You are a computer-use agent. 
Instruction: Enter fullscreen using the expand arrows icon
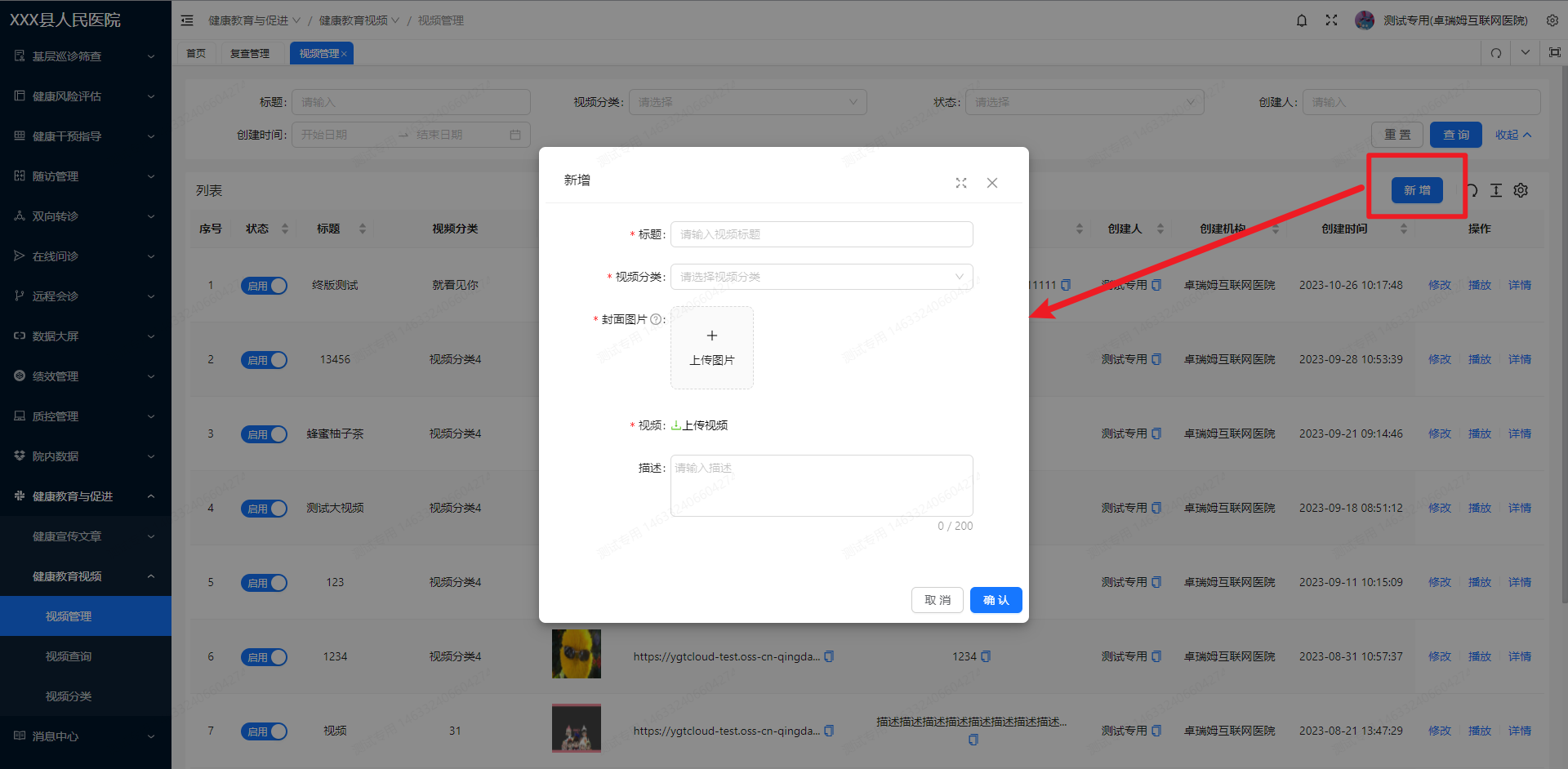[1331, 20]
